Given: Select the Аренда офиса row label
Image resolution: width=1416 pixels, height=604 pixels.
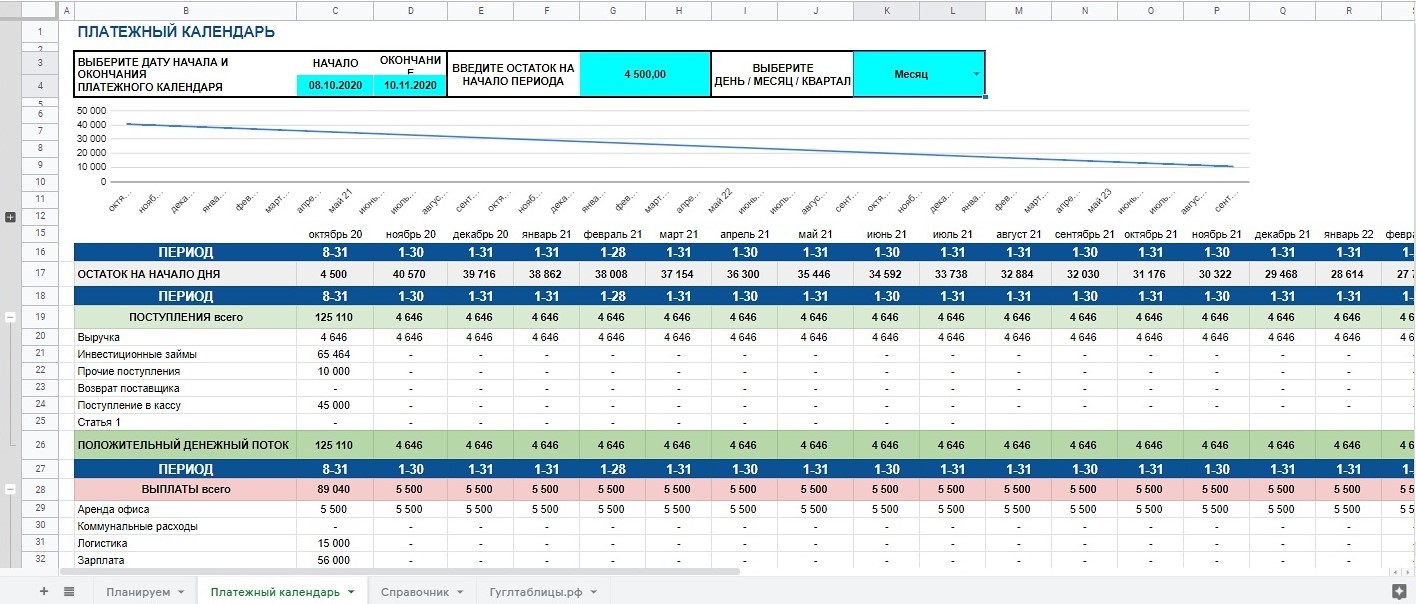Looking at the screenshot, I should 185,509.
